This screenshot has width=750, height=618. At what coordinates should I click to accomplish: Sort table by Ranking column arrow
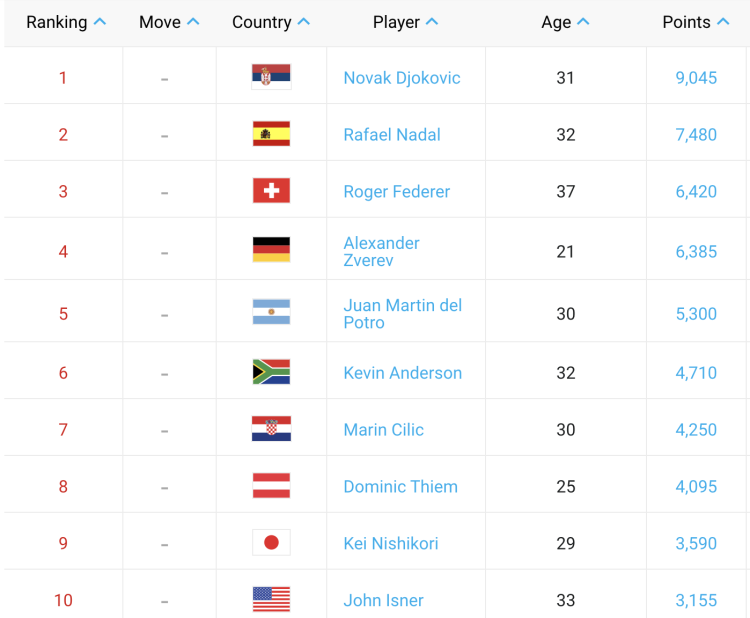tap(99, 22)
